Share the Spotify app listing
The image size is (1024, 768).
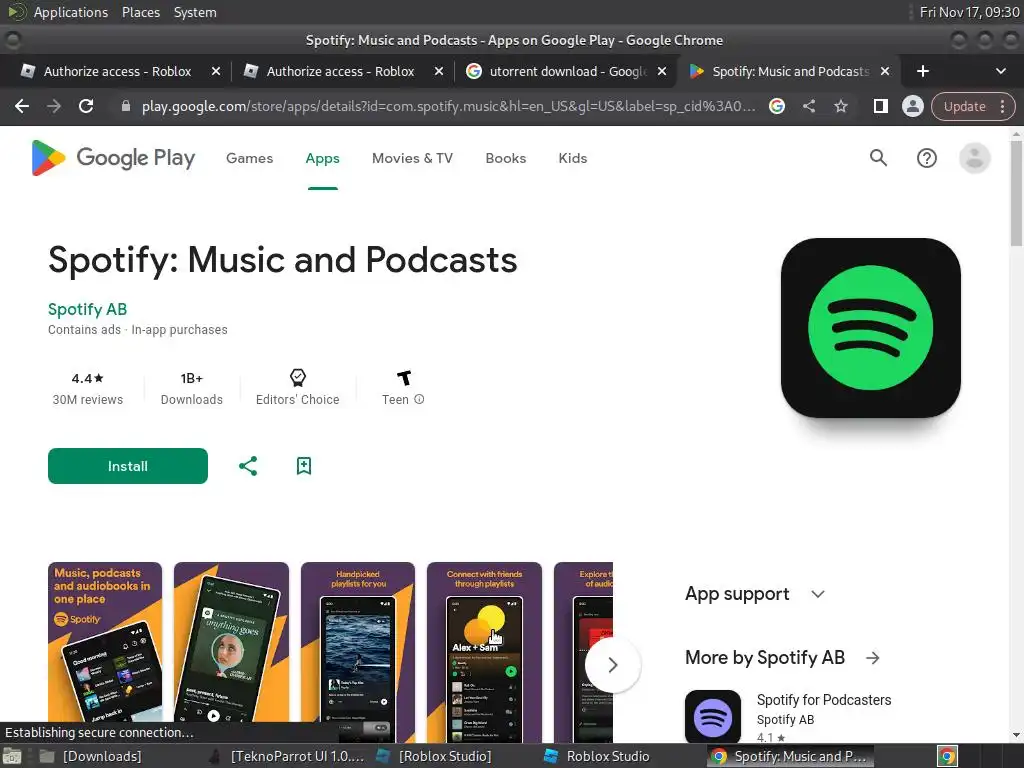click(248, 466)
